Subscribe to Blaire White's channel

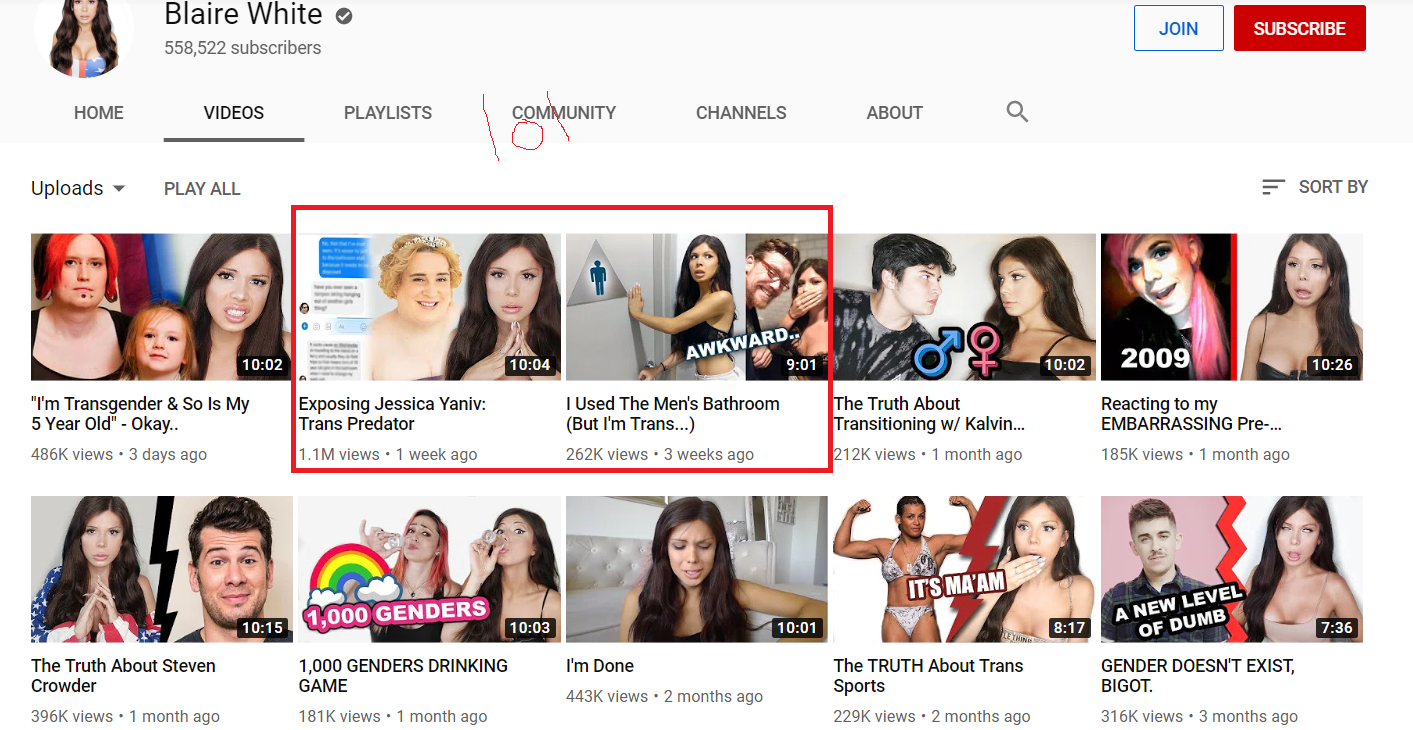(x=1300, y=28)
